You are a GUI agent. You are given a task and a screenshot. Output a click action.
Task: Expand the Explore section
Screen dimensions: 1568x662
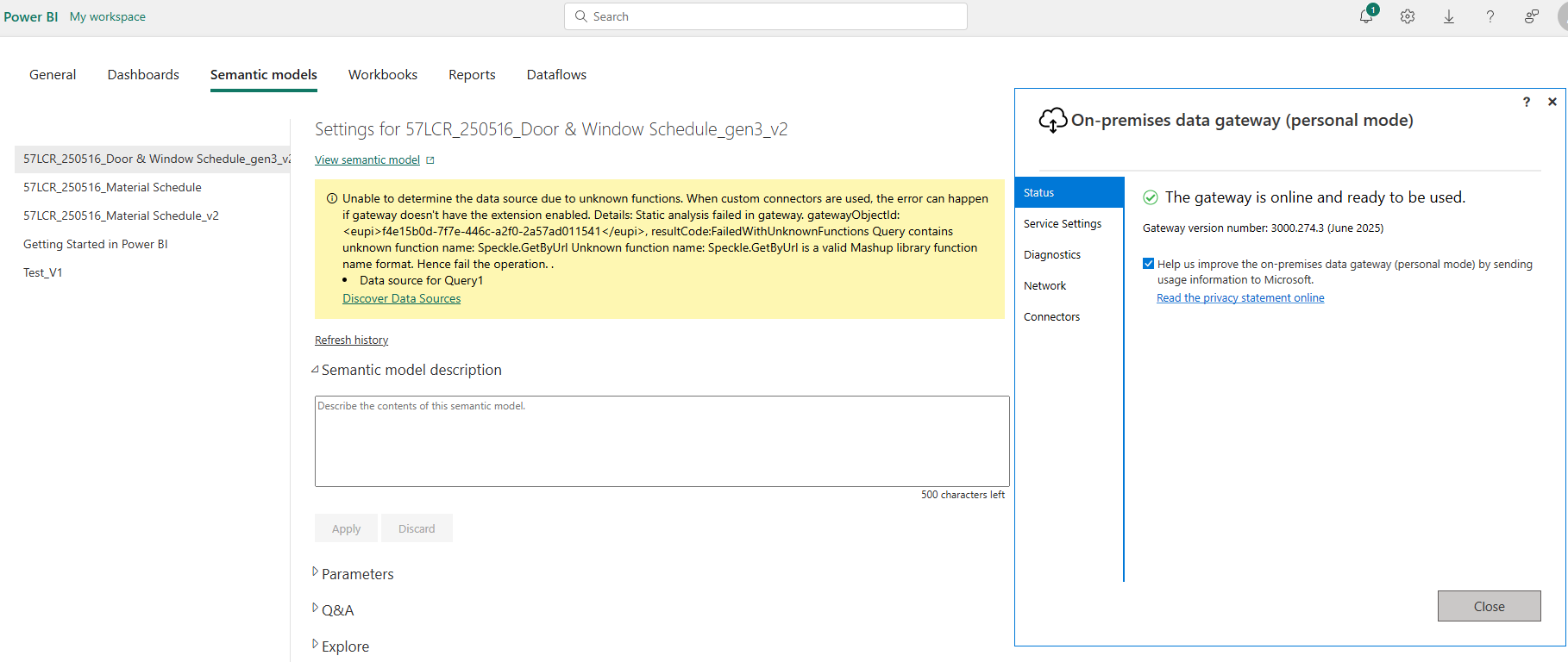tap(315, 645)
